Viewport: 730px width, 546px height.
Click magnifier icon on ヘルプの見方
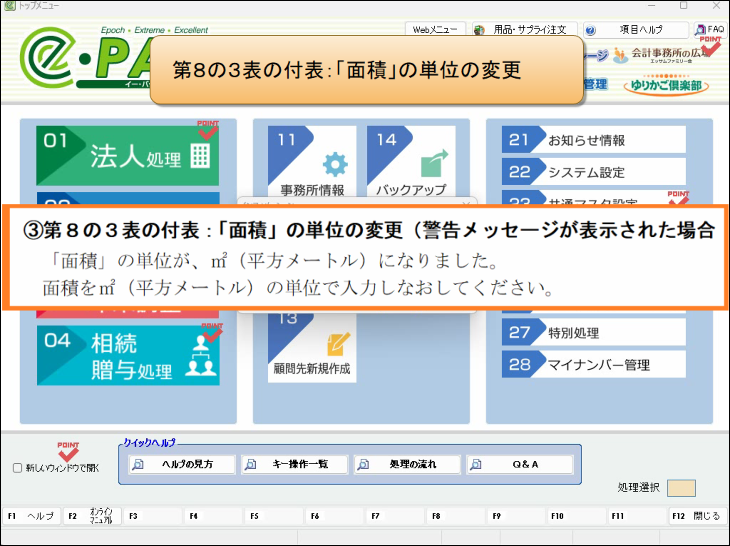tap(138, 464)
